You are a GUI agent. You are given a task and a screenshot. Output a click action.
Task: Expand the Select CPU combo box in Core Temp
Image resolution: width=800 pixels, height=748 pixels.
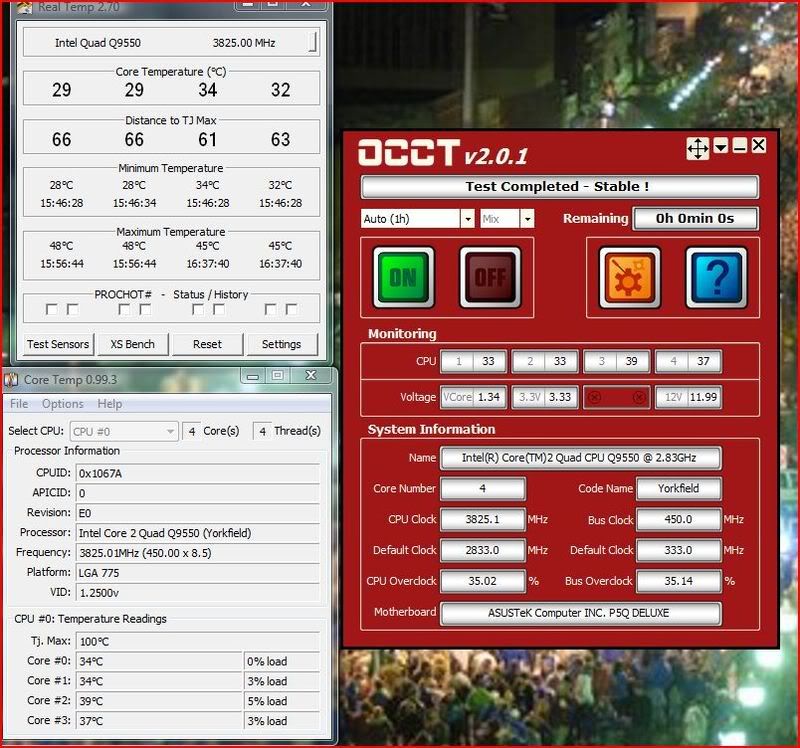coord(124,432)
